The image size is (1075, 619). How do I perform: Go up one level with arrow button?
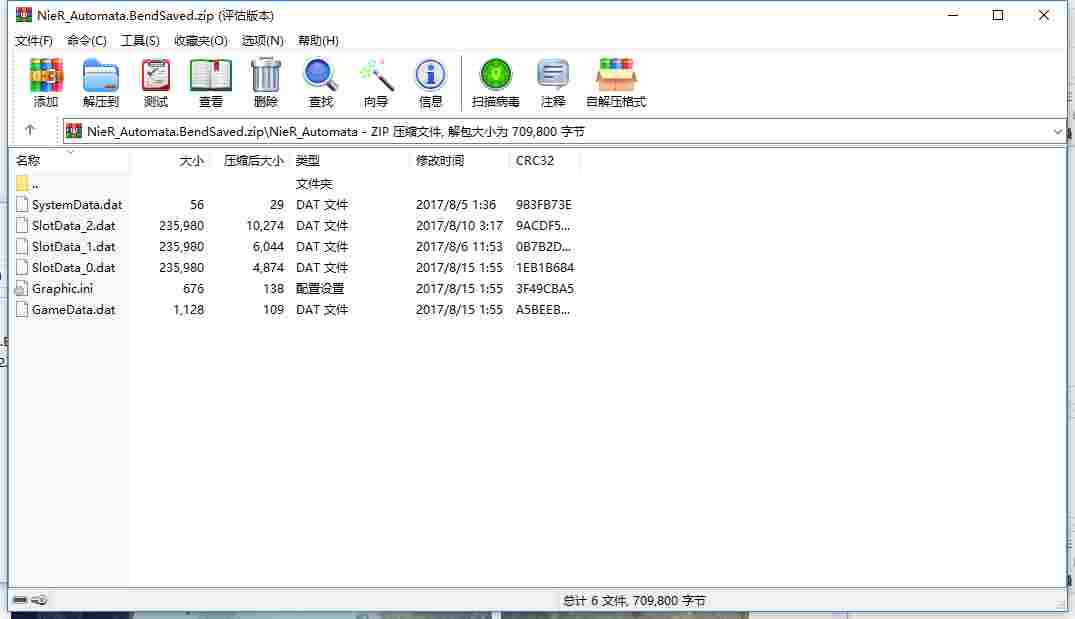29,130
